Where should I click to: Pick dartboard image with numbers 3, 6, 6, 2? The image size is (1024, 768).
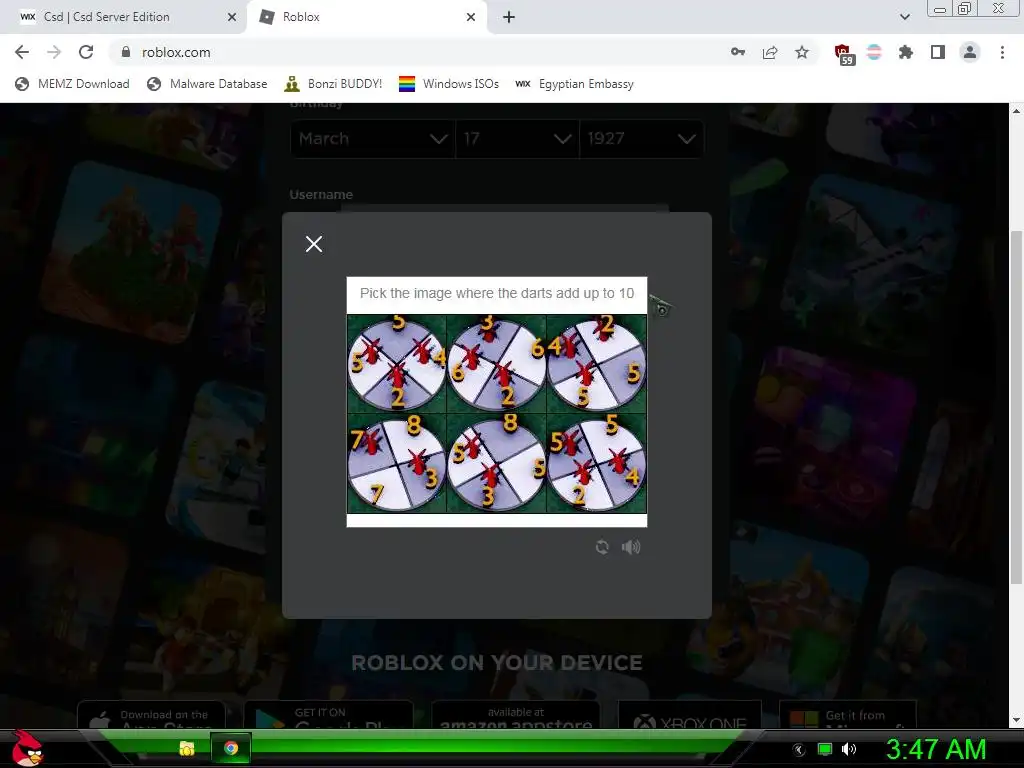point(497,364)
